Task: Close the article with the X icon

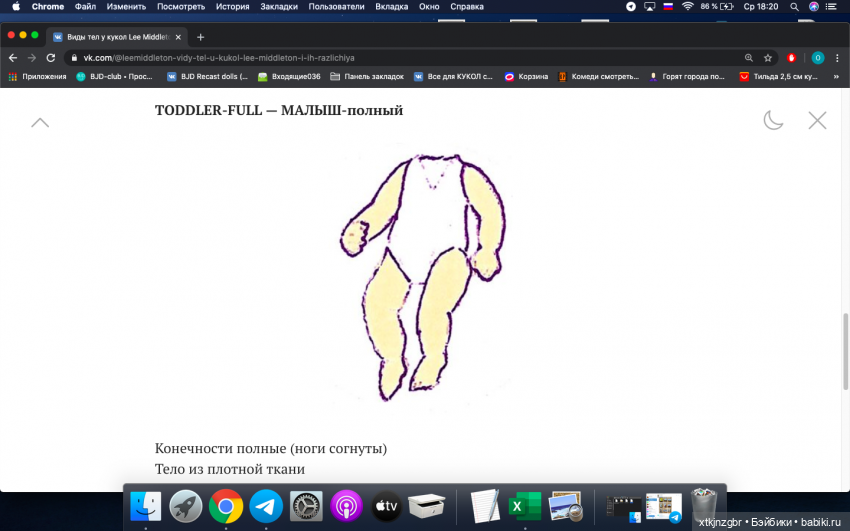Action: pos(817,121)
